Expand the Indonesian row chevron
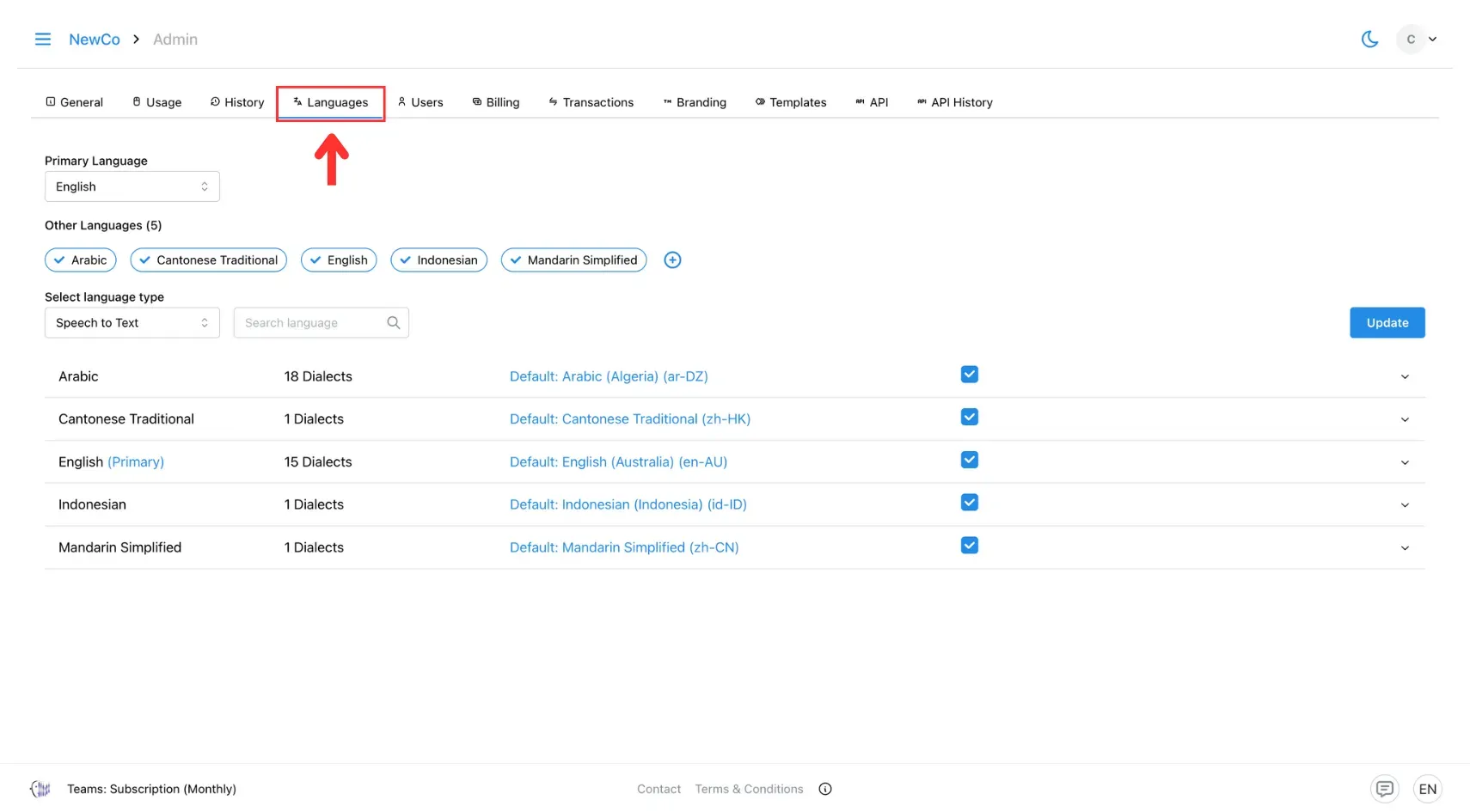The image size is (1470, 812). pyautogui.click(x=1405, y=505)
